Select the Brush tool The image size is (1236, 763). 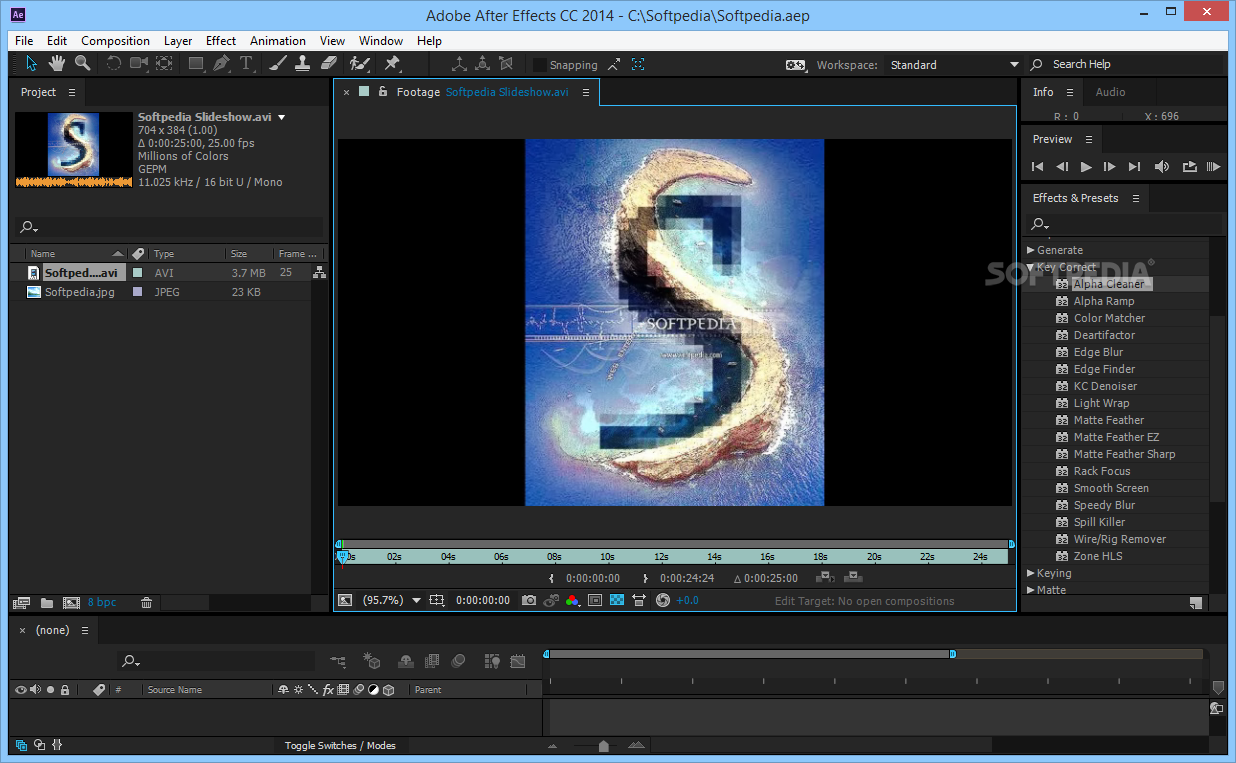click(279, 64)
